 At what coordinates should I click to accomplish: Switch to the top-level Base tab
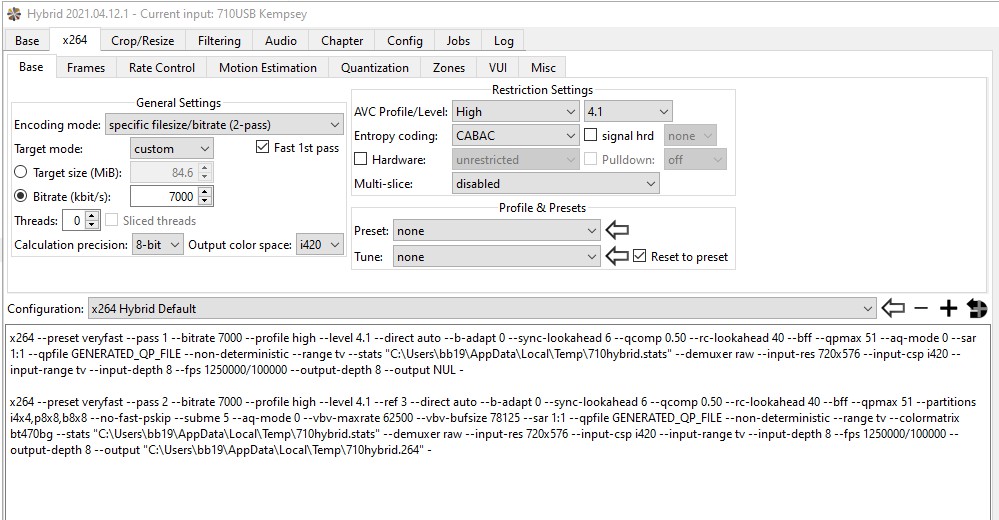click(x=27, y=41)
